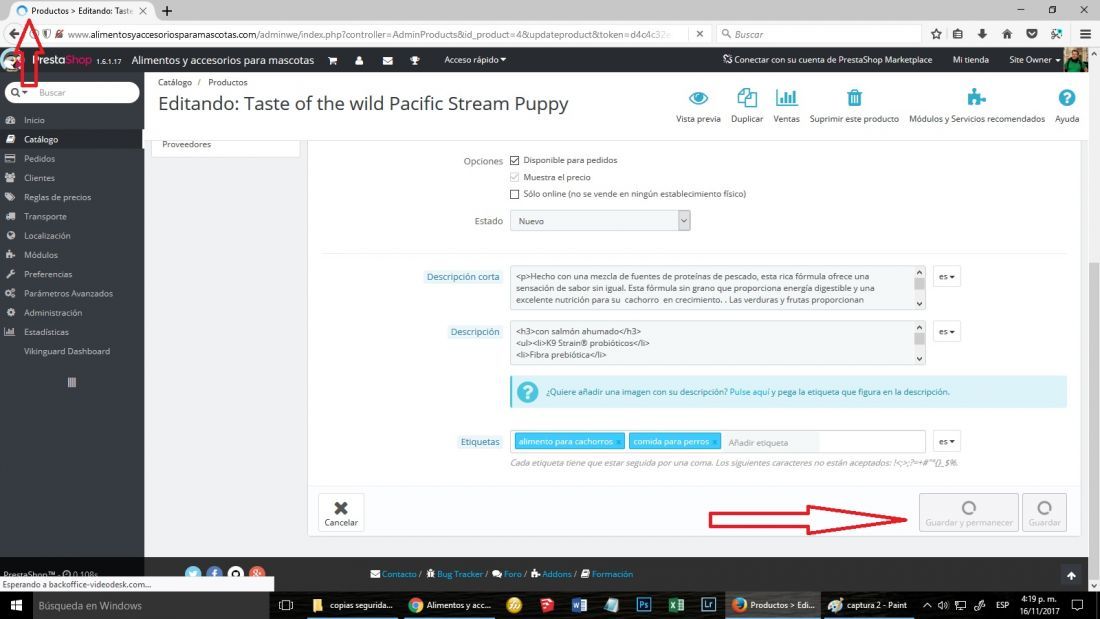Click the Google Plus icon in footer
Screen dimensions: 1100x619
point(257,574)
